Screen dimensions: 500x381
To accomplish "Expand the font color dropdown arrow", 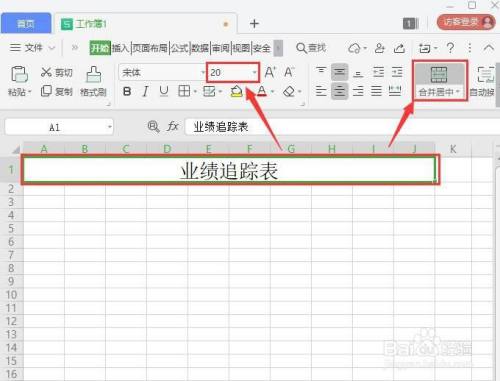I will click(272, 91).
